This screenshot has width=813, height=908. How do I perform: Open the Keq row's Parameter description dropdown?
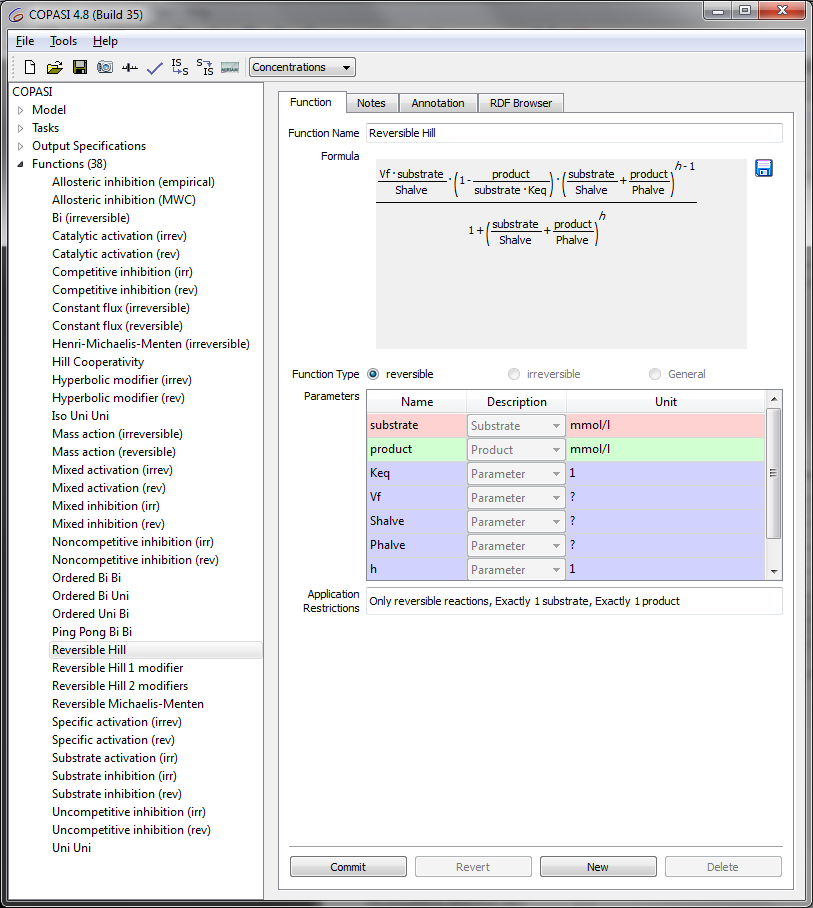516,474
